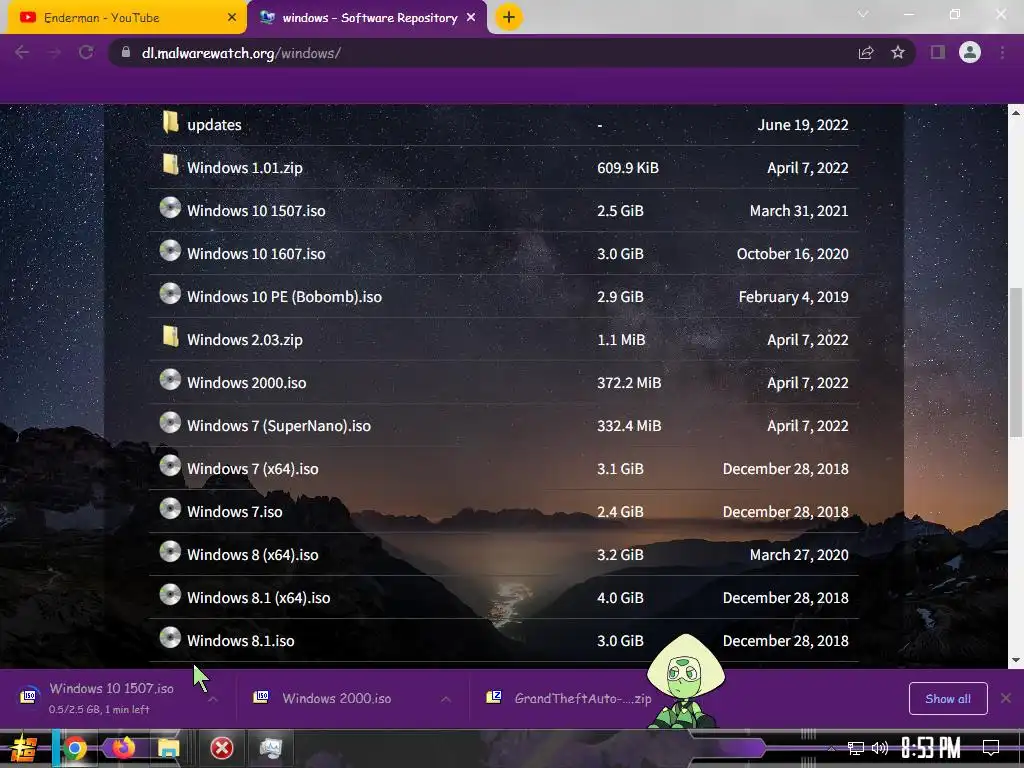
Task: Click the Windows 2.03.zip archive icon
Action: [170, 337]
